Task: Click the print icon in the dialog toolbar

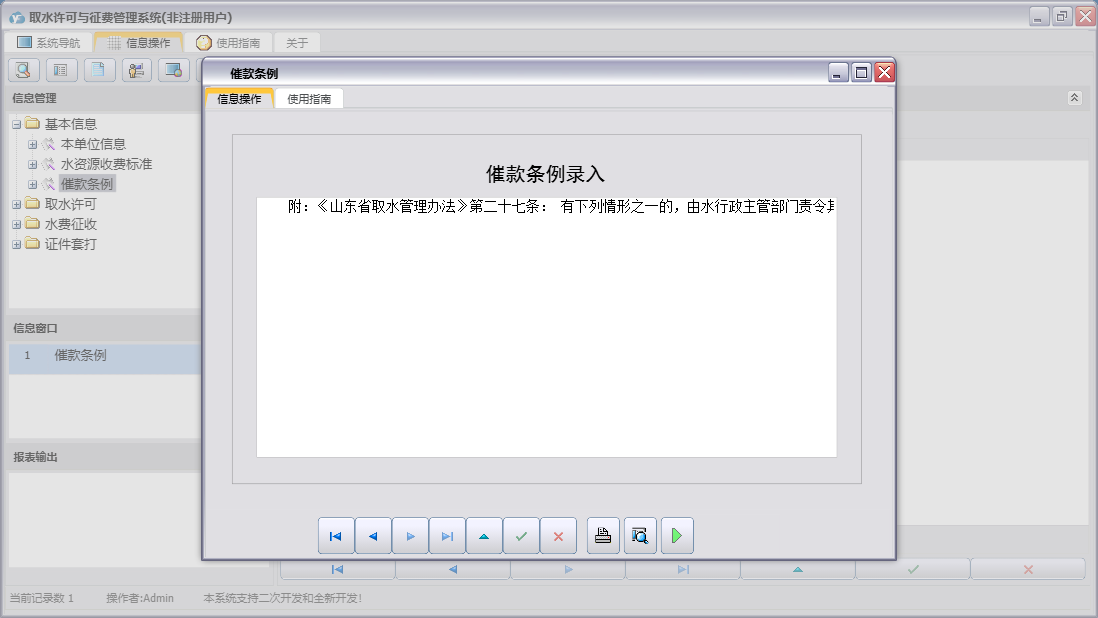Action: (603, 536)
